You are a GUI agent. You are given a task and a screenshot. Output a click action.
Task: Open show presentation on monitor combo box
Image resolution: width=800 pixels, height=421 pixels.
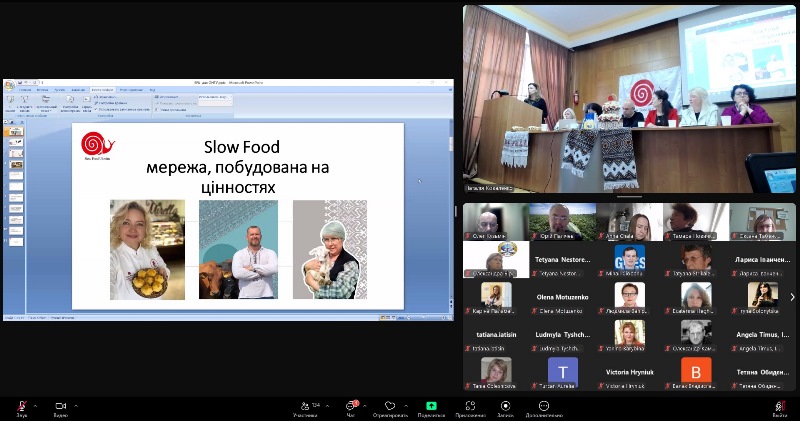coord(215,104)
